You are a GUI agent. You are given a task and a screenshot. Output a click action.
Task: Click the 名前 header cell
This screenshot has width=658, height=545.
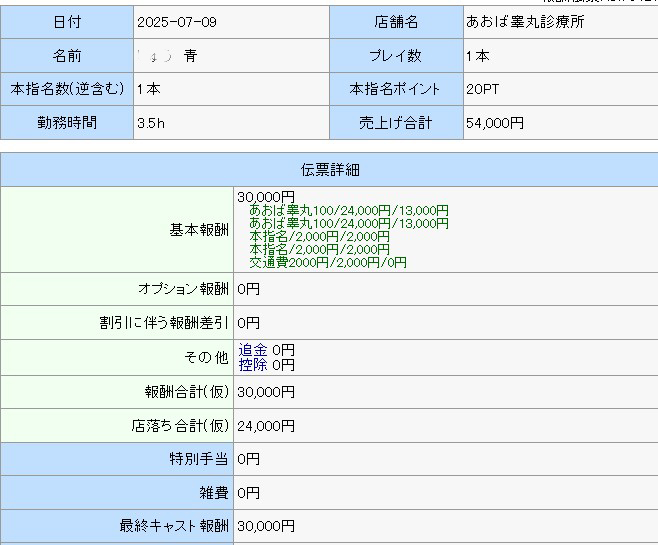coord(67,55)
